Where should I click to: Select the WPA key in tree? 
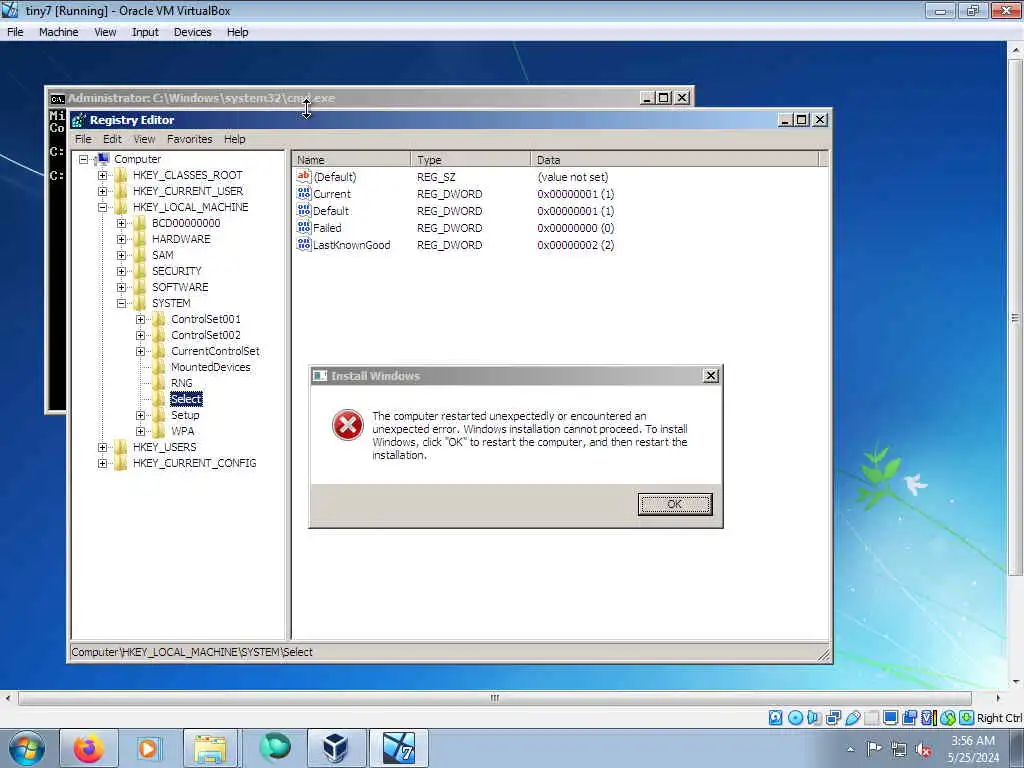(182, 431)
